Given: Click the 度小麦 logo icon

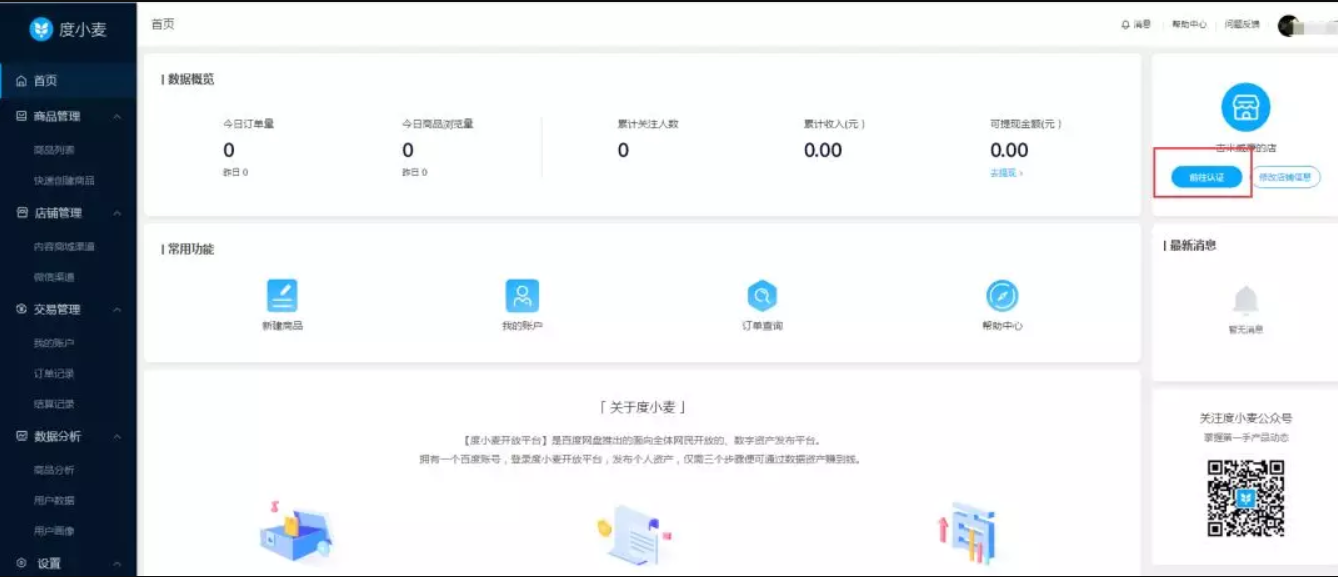Looking at the screenshot, I should (x=41, y=29).
